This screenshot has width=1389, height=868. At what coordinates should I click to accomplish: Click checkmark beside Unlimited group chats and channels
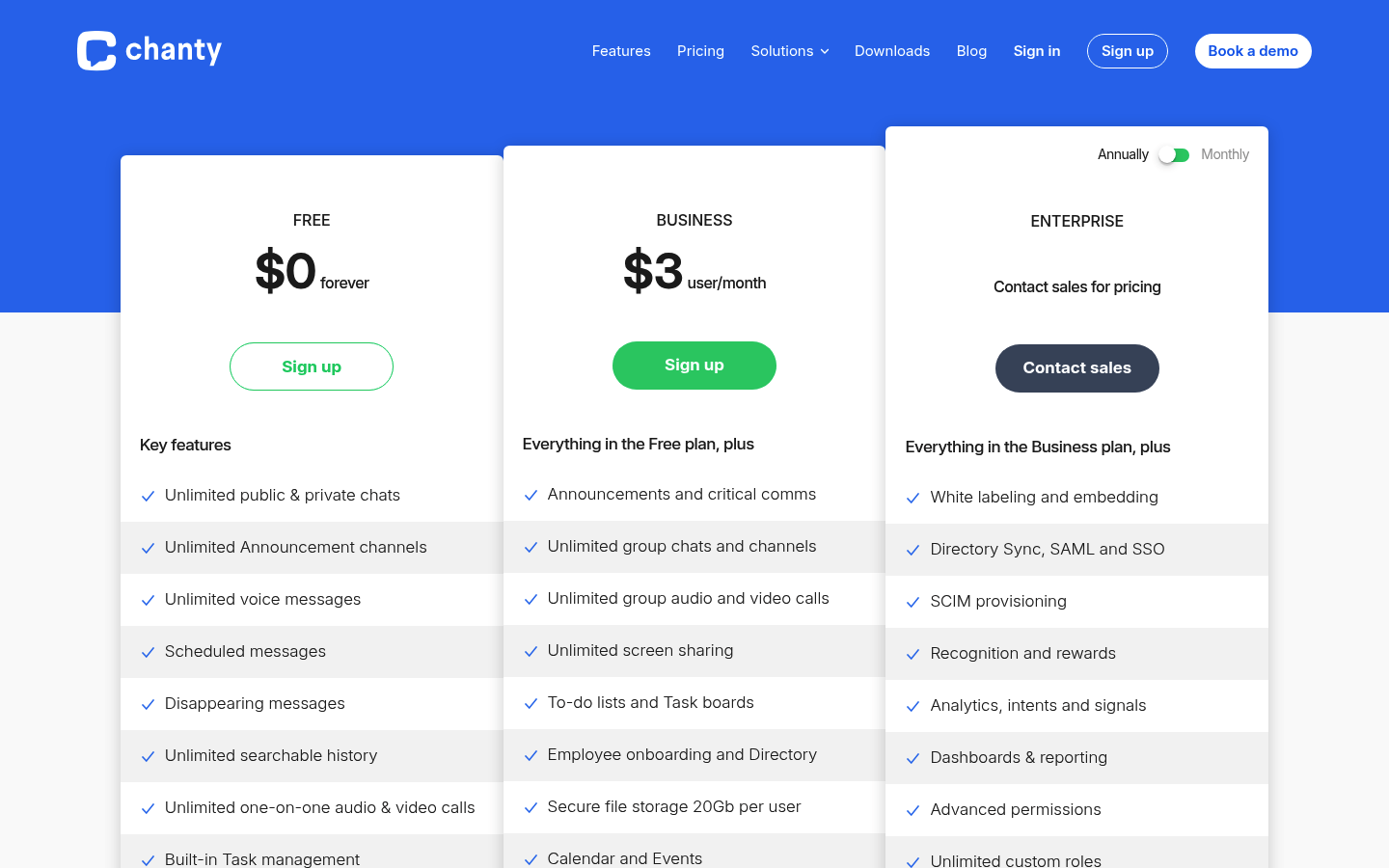click(x=531, y=548)
